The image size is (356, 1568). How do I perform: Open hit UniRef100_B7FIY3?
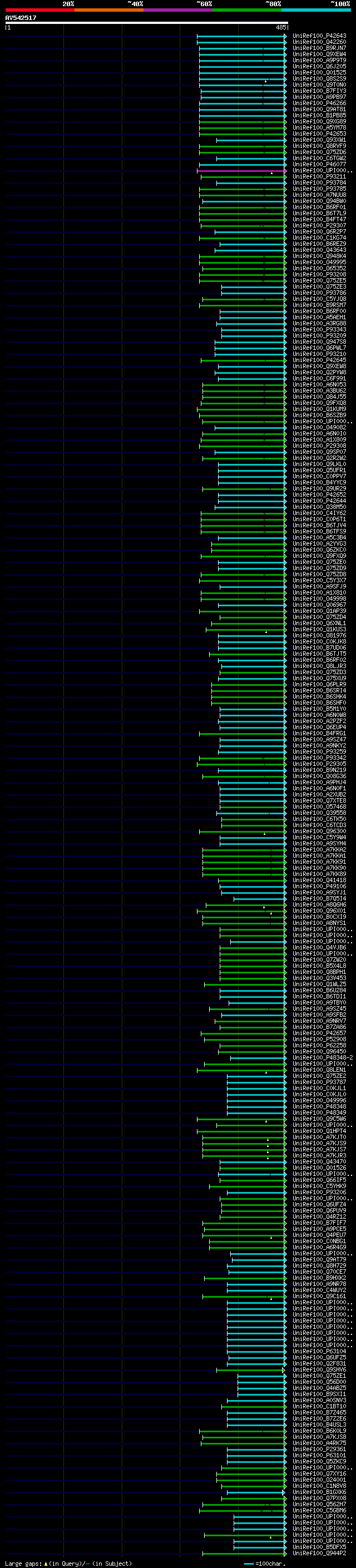319,91
